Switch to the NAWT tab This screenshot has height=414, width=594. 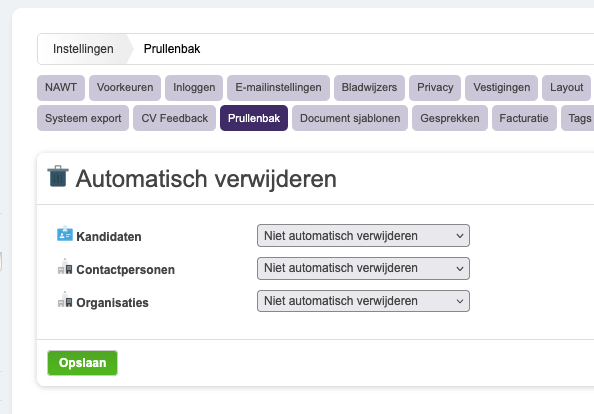61,87
